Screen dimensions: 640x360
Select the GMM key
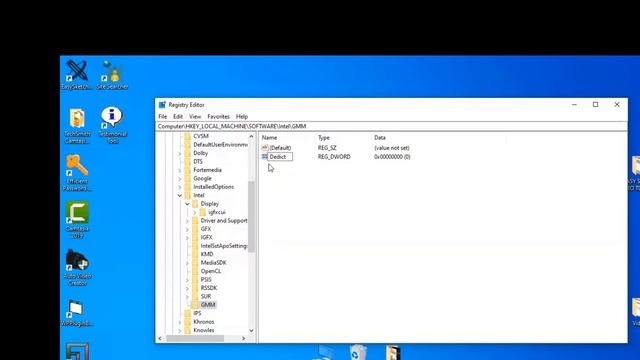coord(208,305)
